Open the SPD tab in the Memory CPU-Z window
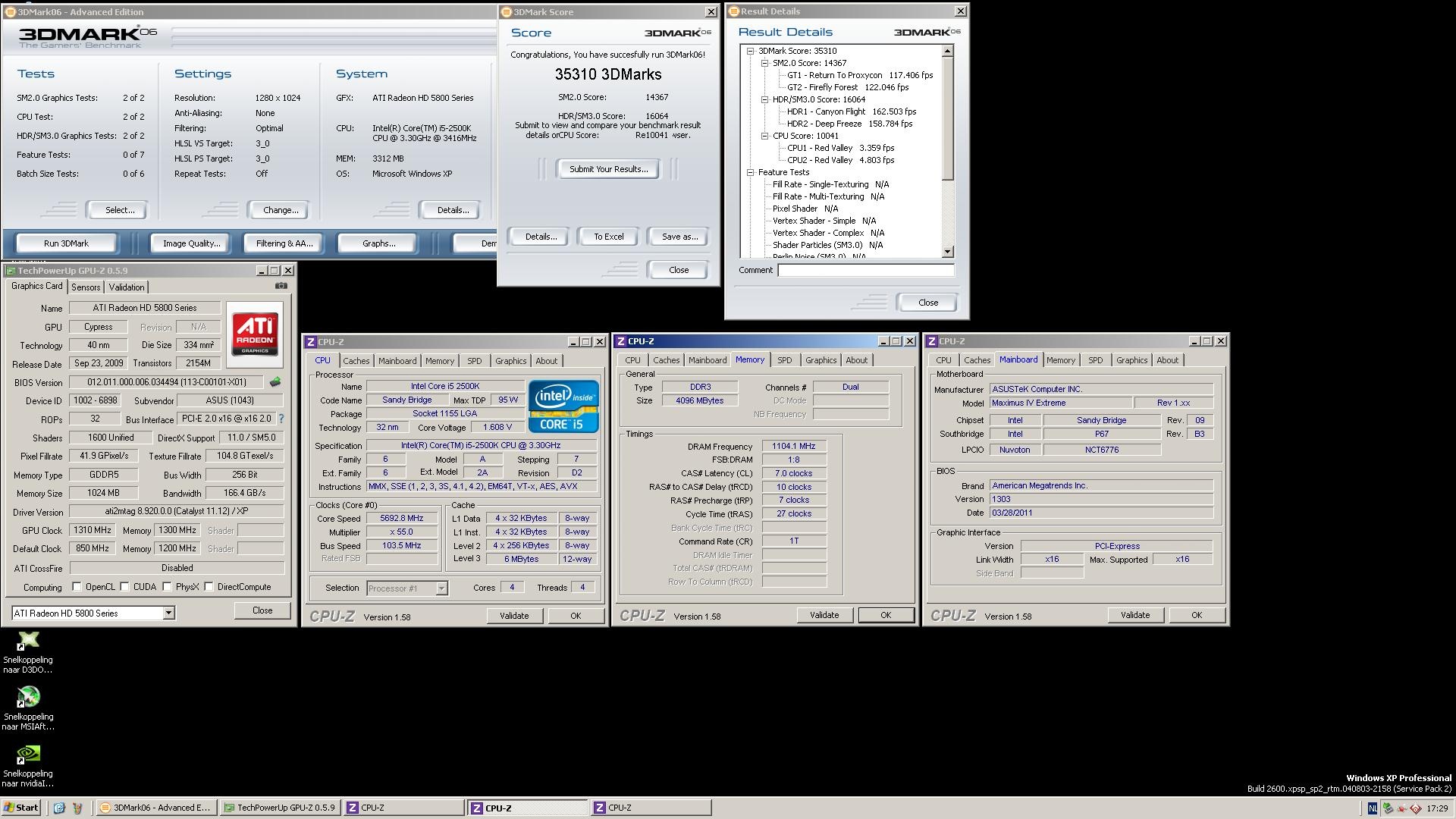Image resolution: width=1456 pixels, height=819 pixels. click(784, 360)
